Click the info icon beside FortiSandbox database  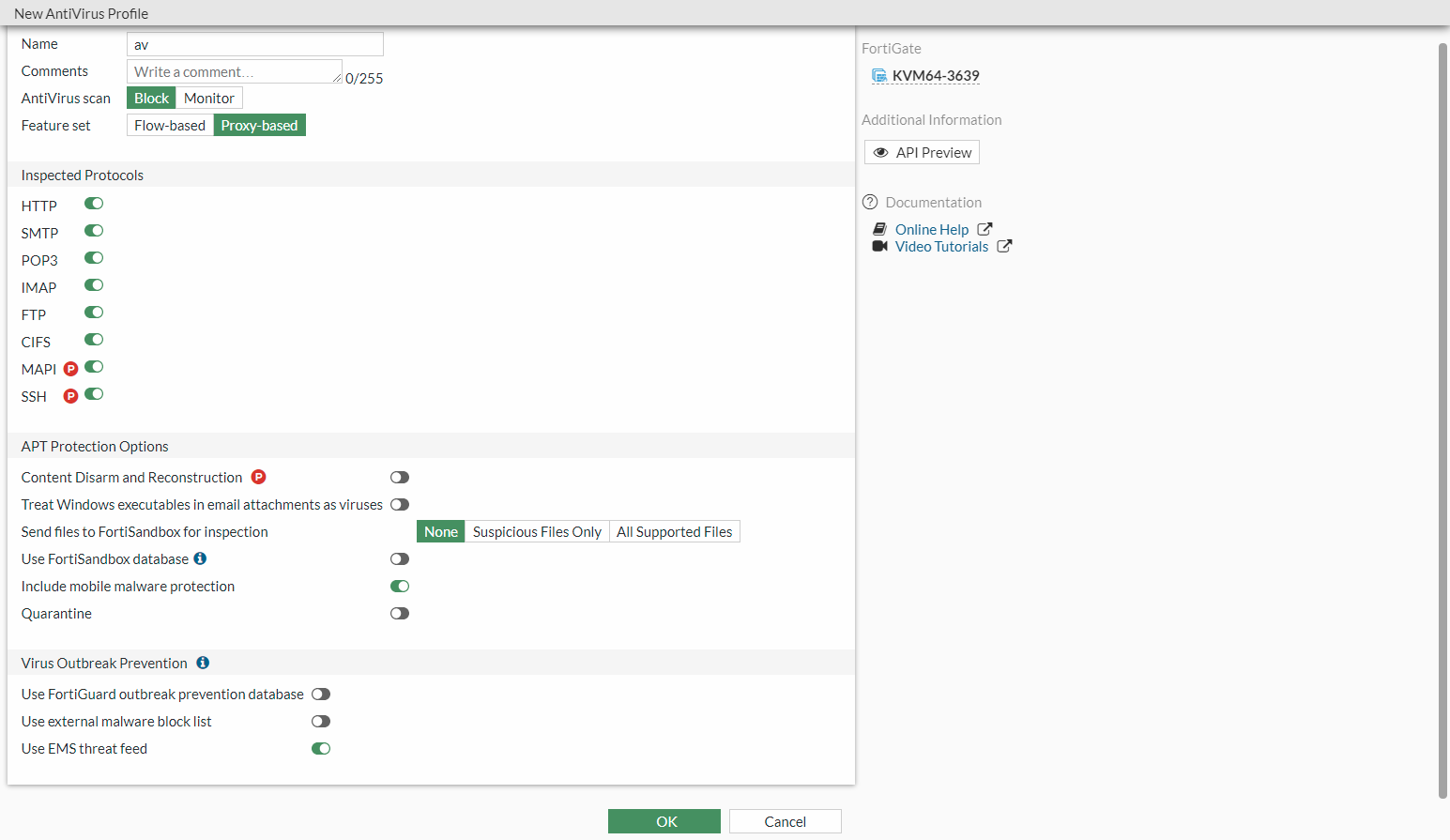click(200, 558)
